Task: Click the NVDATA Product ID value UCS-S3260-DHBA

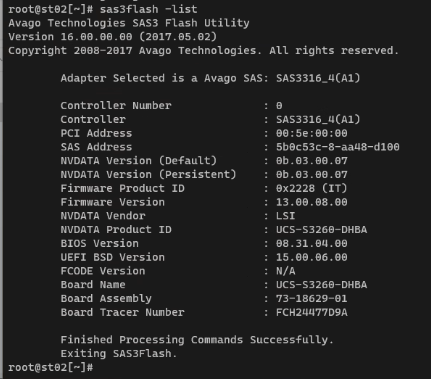Action: (x=321, y=230)
